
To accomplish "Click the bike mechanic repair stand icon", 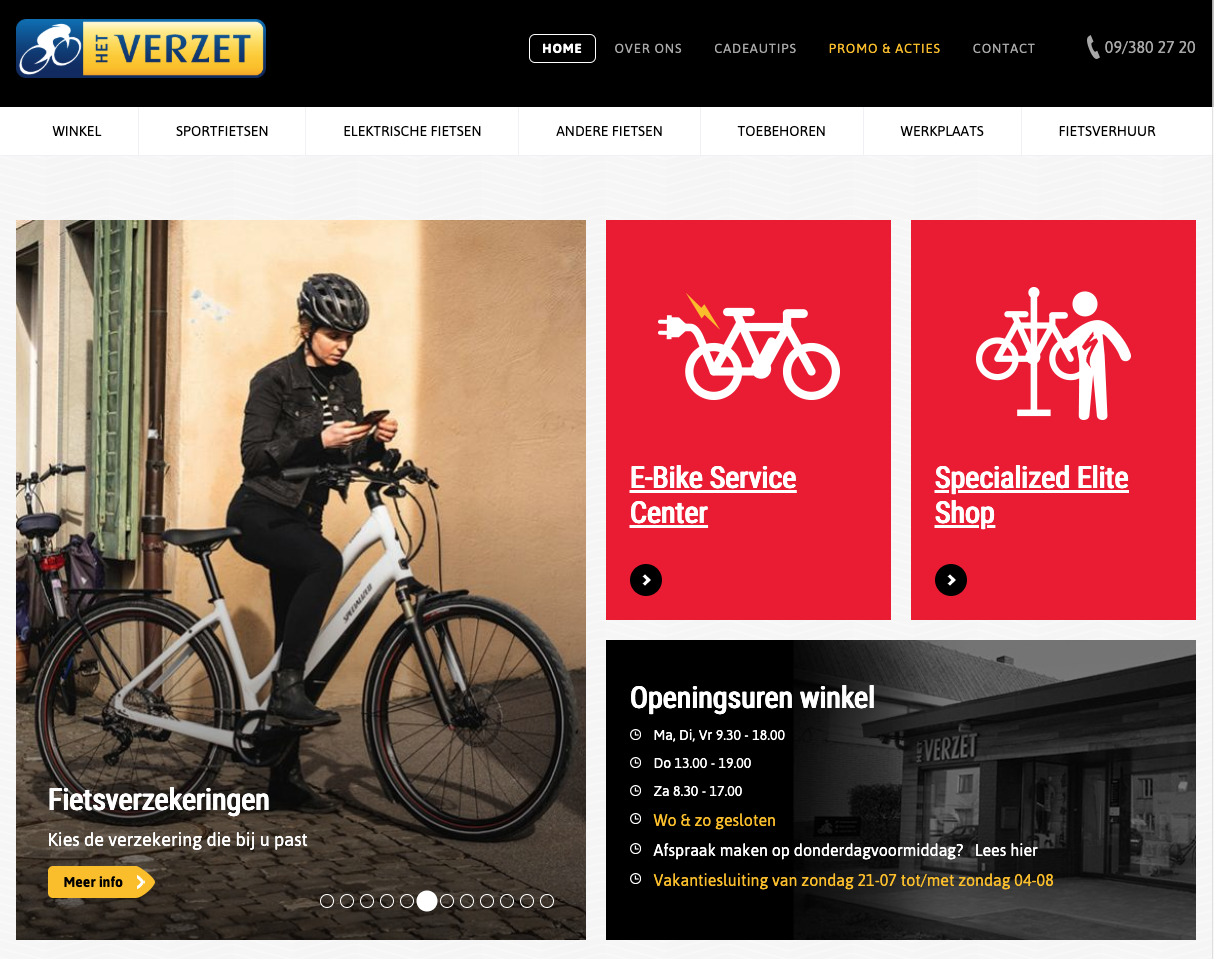I will (x=1053, y=353).
